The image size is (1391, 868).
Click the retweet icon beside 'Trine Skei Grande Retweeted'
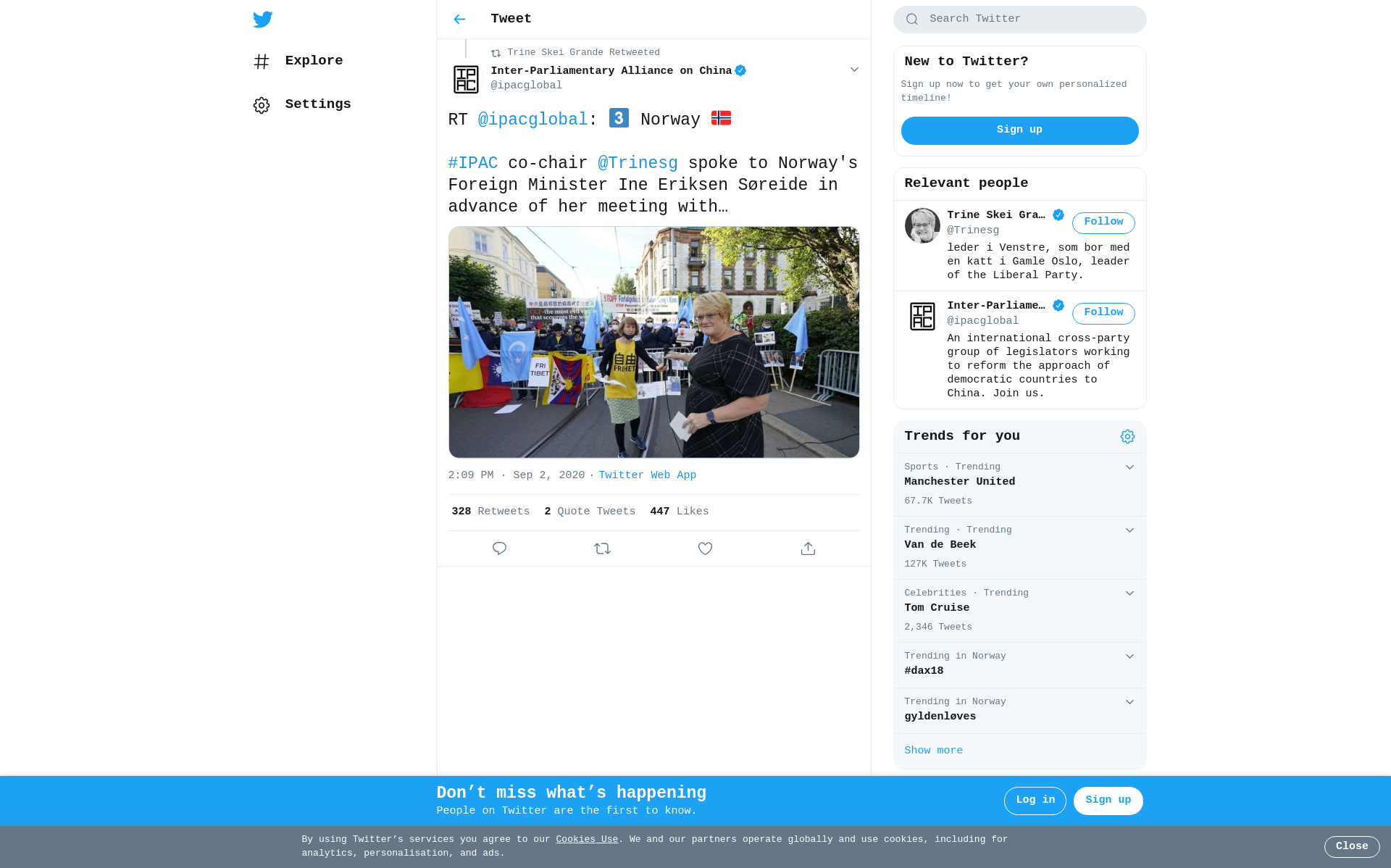496,53
